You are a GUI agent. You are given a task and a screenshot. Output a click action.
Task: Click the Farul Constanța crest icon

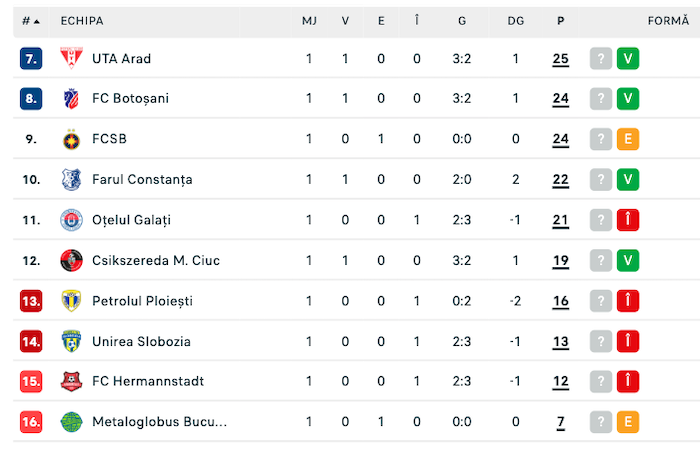tap(71, 180)
